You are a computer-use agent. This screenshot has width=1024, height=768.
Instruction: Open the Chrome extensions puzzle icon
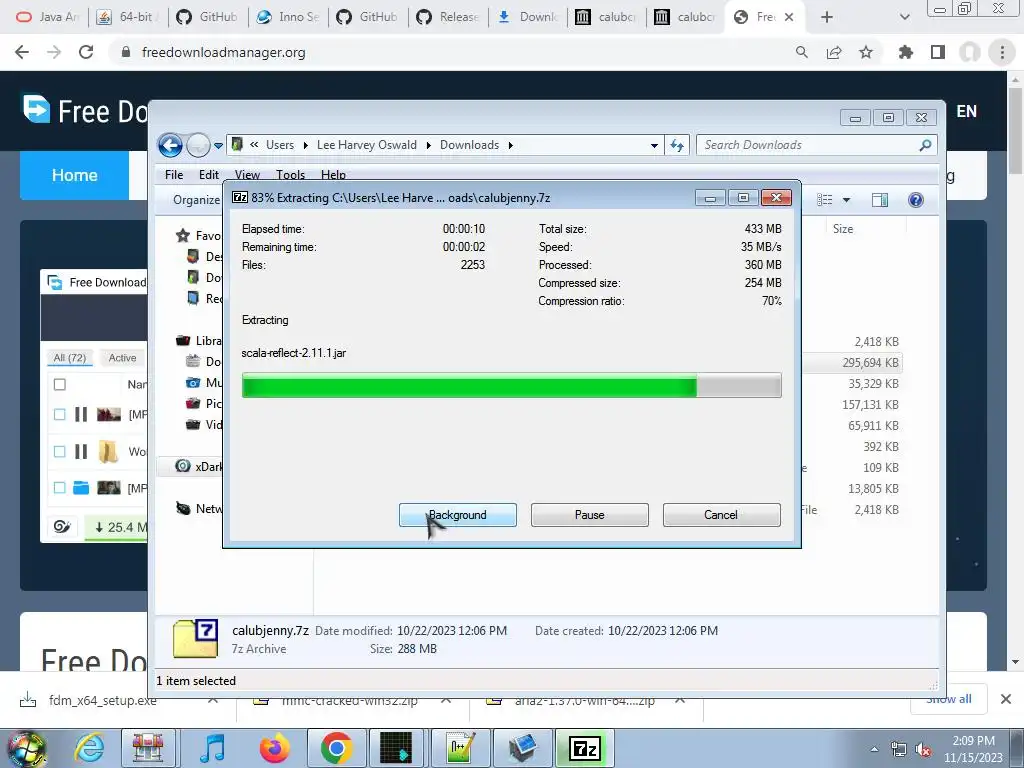tap(906, 52)
